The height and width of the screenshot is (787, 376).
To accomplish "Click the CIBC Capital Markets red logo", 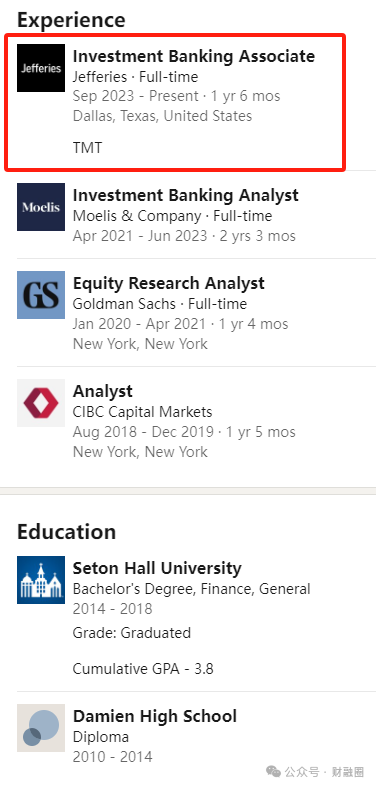I will click(x=41, y=403).
